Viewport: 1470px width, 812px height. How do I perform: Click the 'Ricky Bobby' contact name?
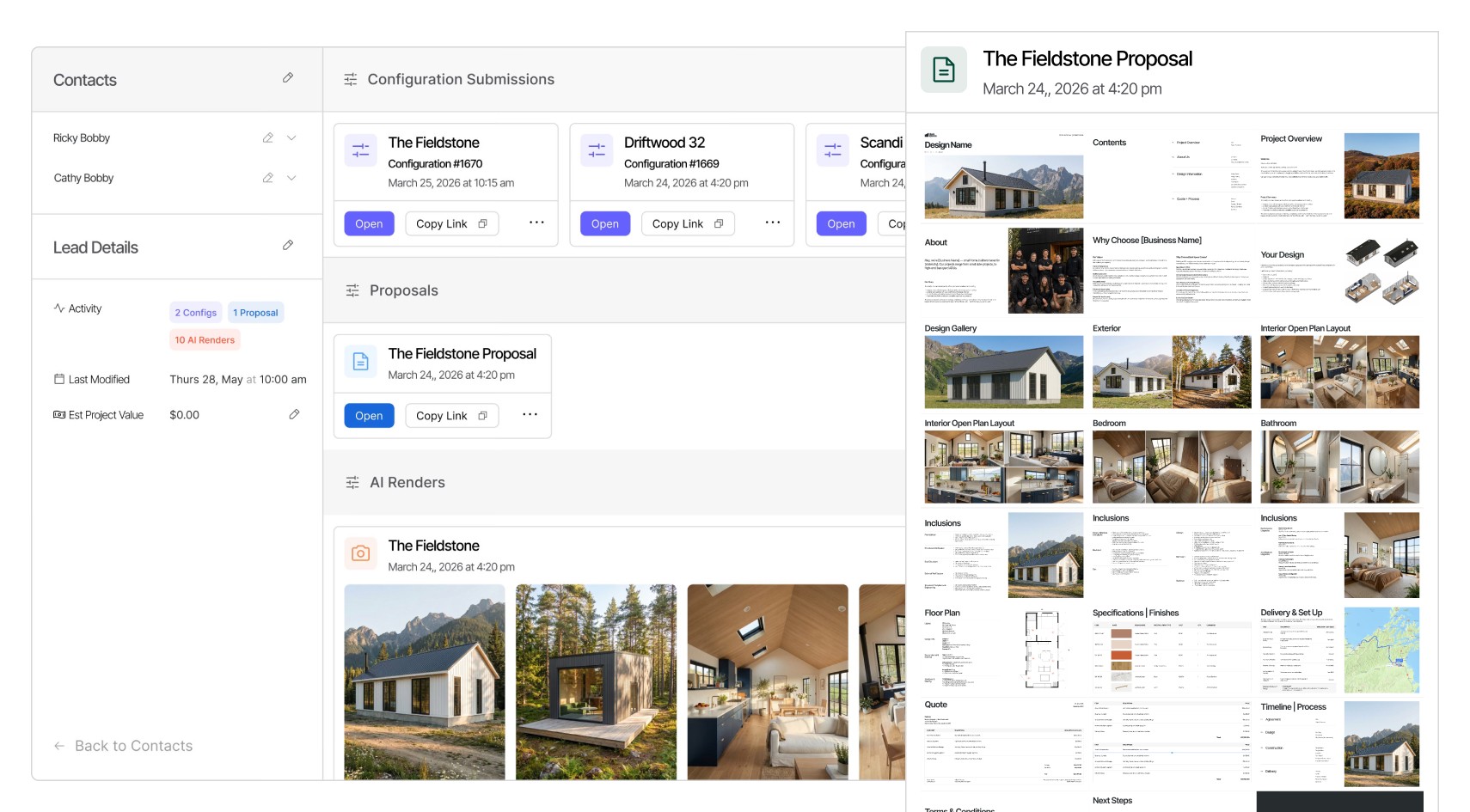[82, 137]
